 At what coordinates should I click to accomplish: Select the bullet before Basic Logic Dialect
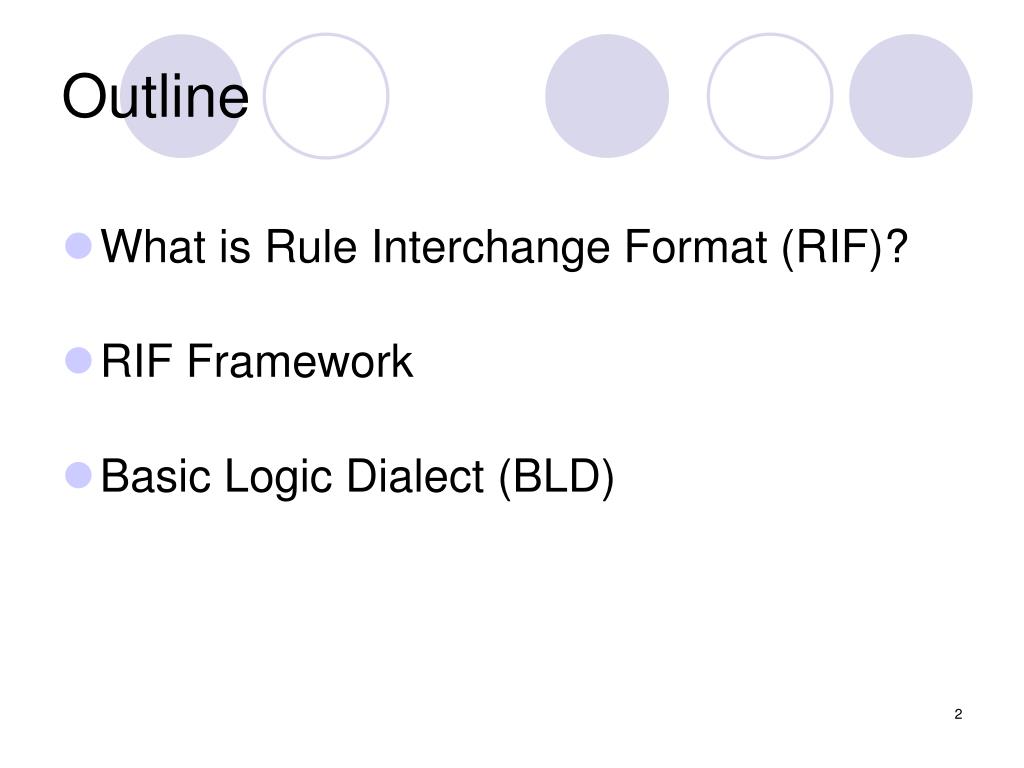[78, 475]
